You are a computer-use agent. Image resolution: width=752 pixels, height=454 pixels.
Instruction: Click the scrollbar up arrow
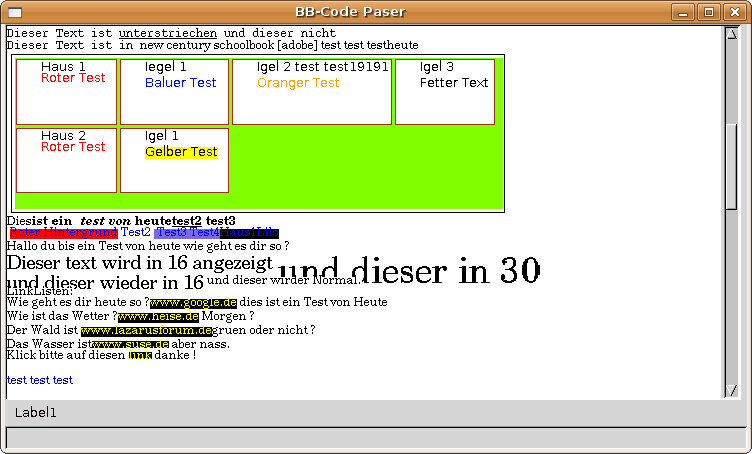point(731,33)
